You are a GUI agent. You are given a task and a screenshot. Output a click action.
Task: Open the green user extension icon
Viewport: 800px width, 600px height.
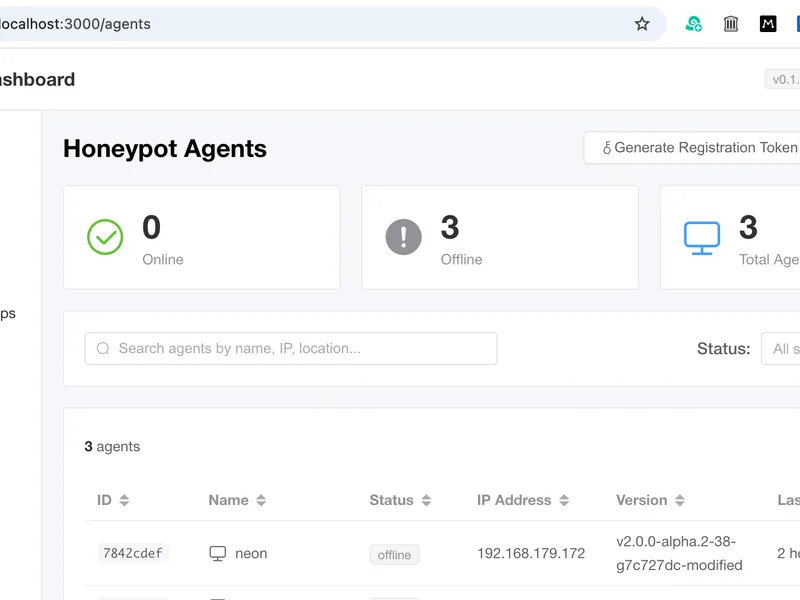pos(693,23)
